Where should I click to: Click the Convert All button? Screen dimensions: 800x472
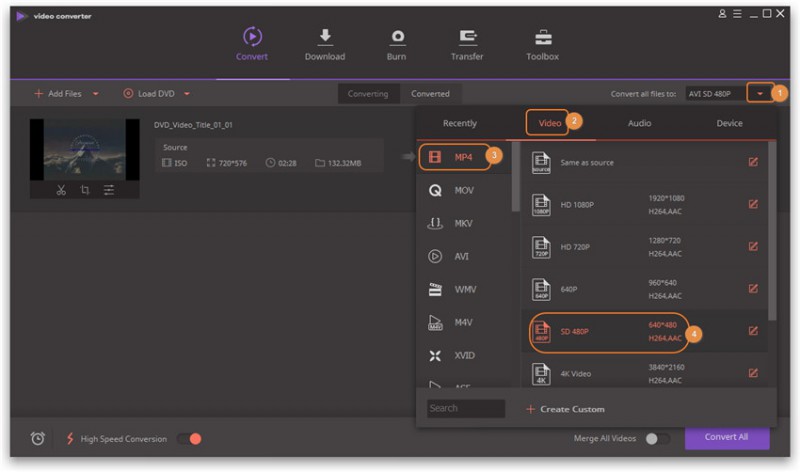(x=727, y=438)
